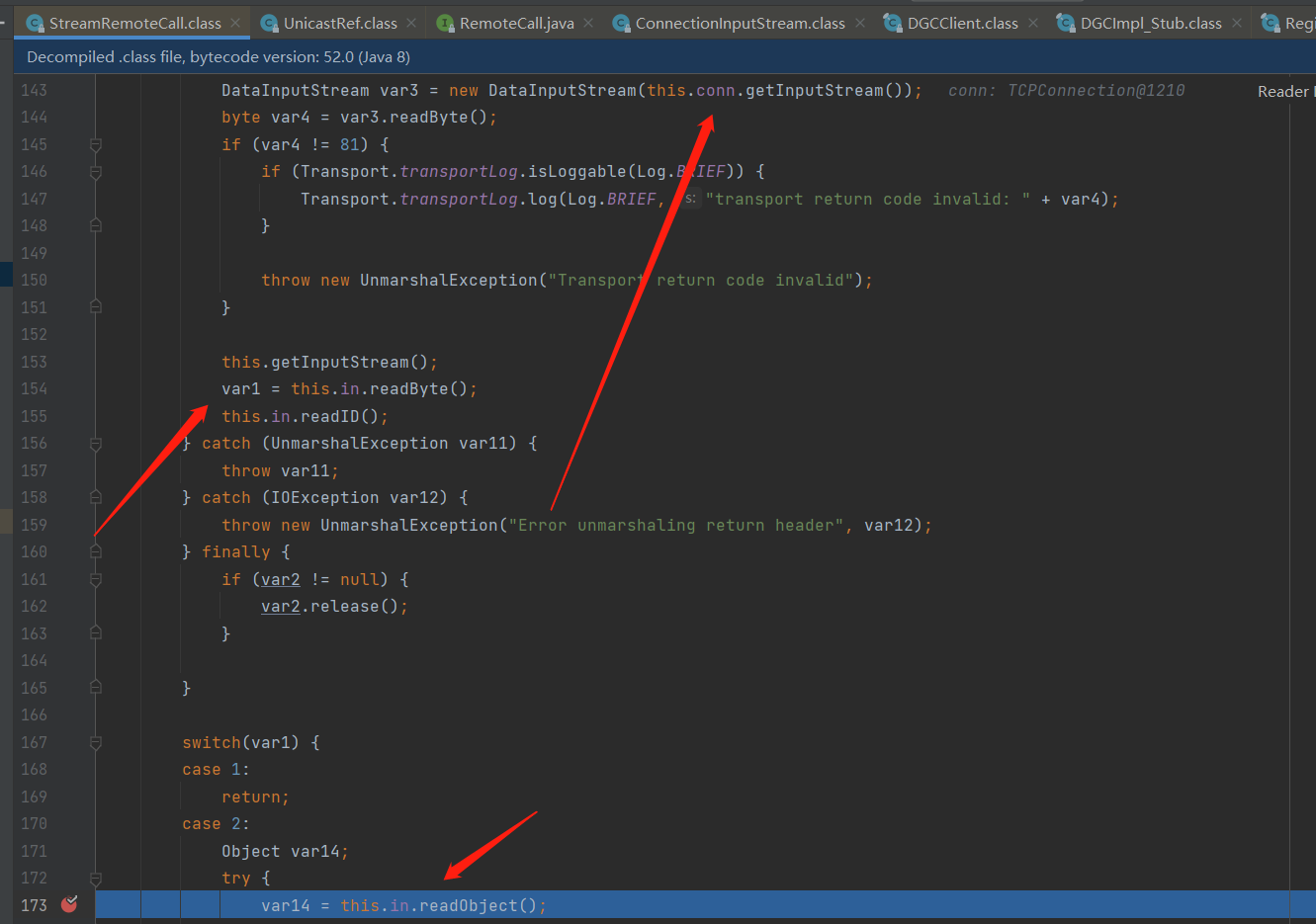Click readID() on line 155
Image resolution: width=1316 pixels, height=924 pixels.
point(340,416)
